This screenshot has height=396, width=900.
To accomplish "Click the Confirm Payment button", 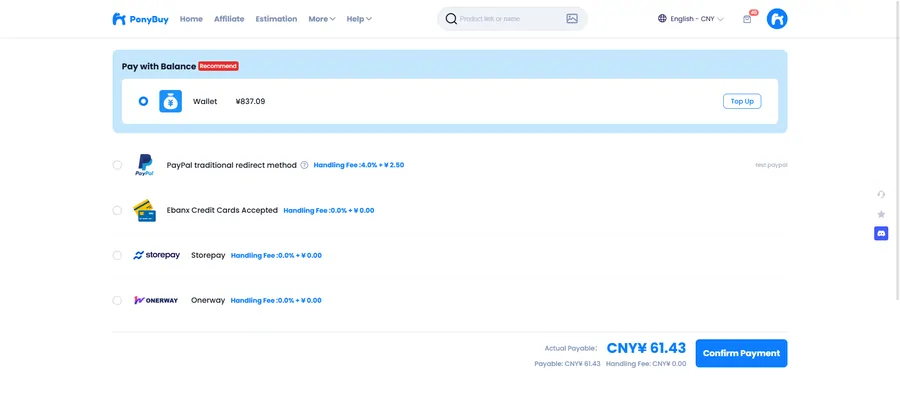I will [741, 353].
